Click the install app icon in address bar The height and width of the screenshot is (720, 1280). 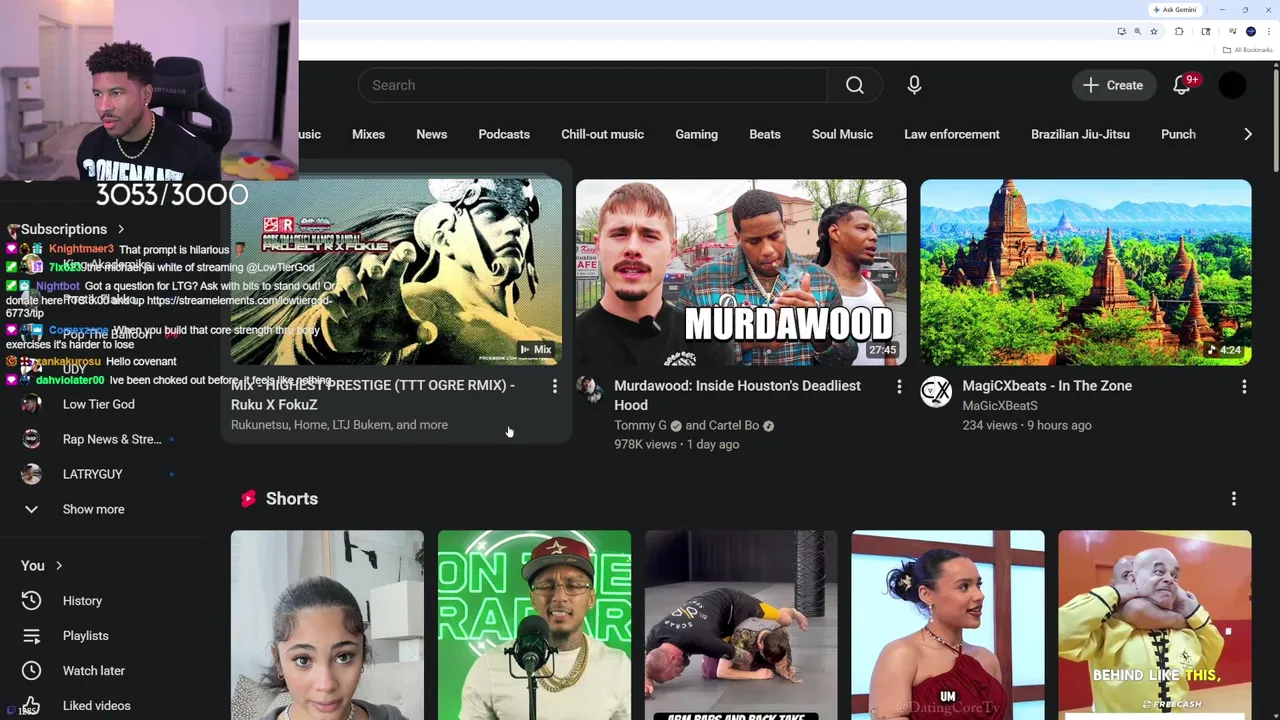click(1121, 31)
